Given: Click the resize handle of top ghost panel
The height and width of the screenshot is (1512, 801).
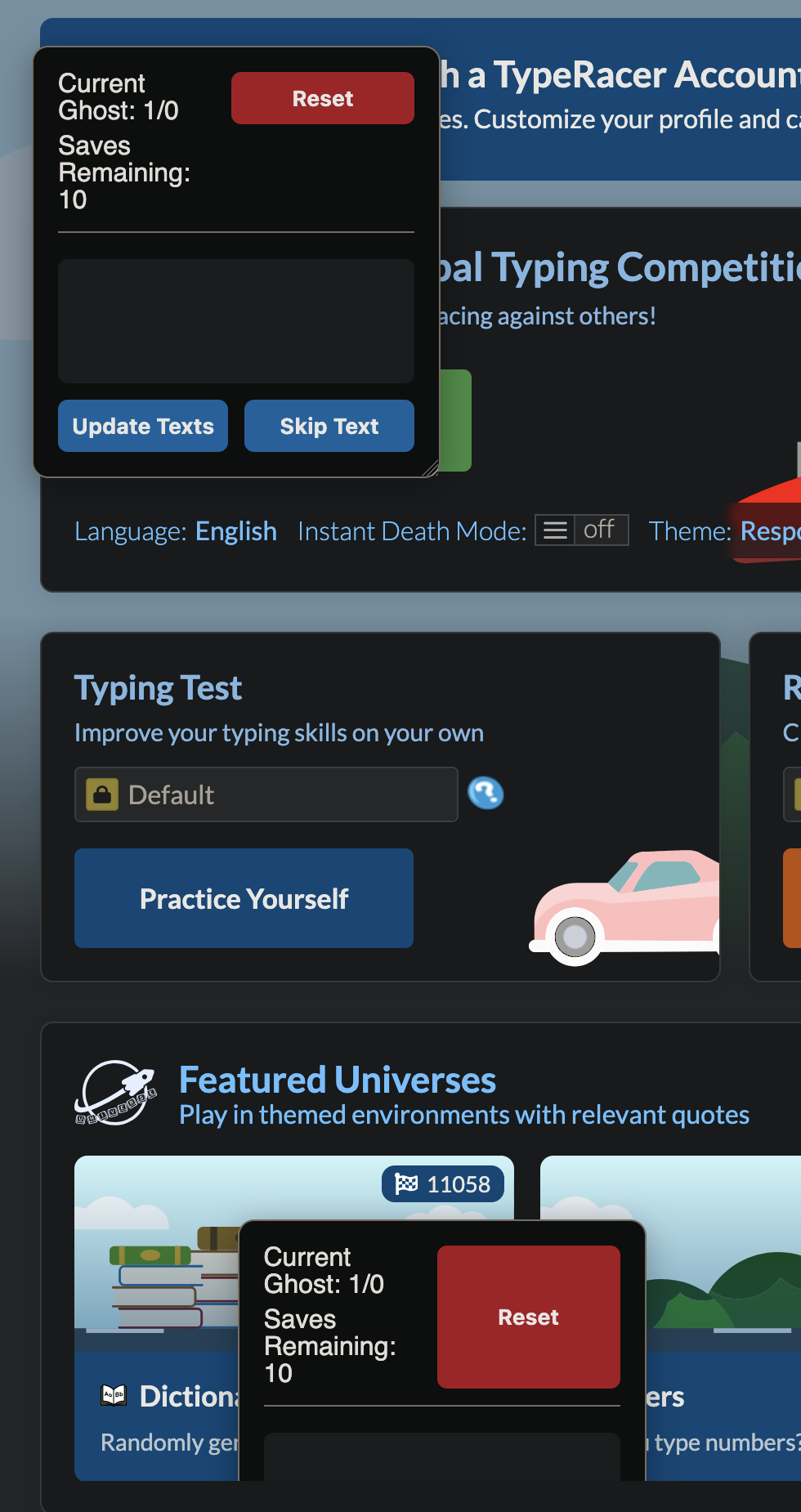Looking at the screenshot, I should coord(431,468).
